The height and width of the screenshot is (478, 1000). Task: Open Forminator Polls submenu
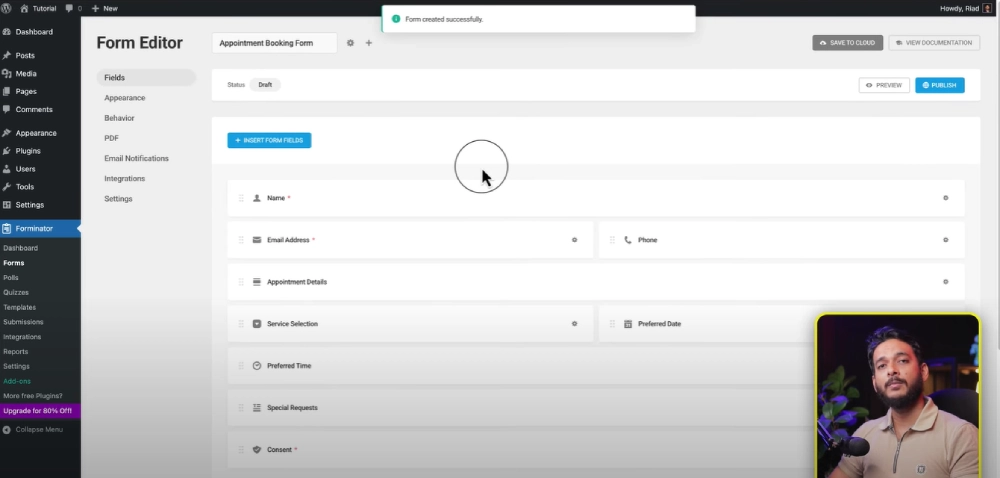11,278
